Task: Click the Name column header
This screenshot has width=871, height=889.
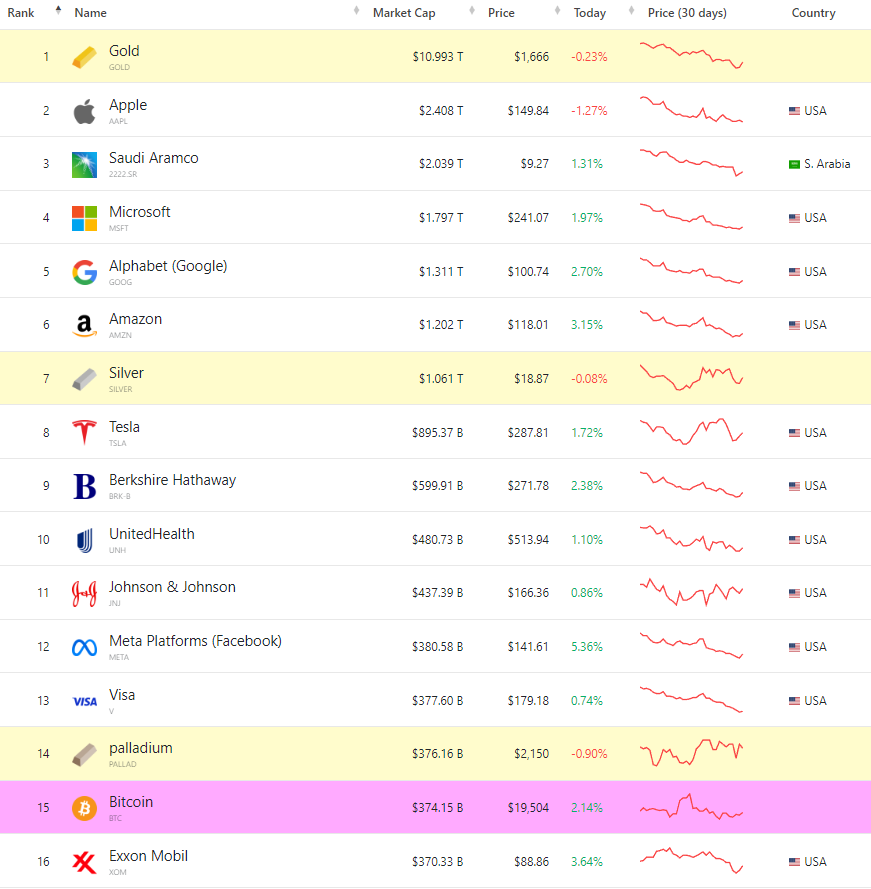Action: [90, 12]
